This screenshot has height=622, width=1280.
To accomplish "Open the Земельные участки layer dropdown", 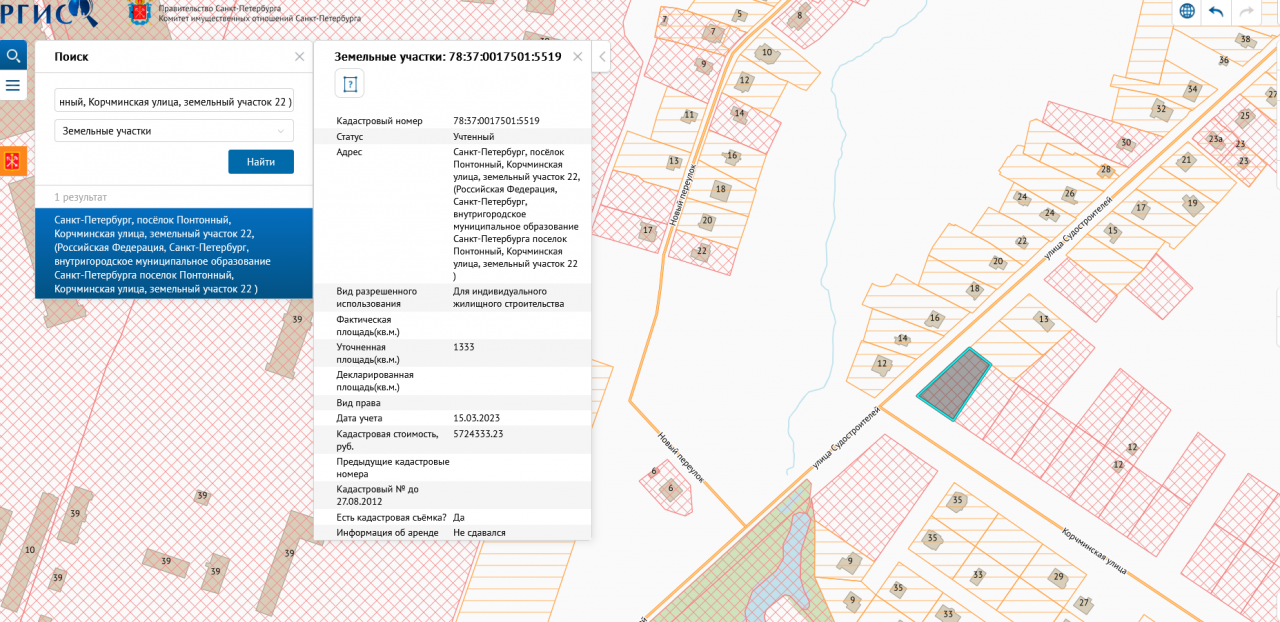I will tap(174, 131).
